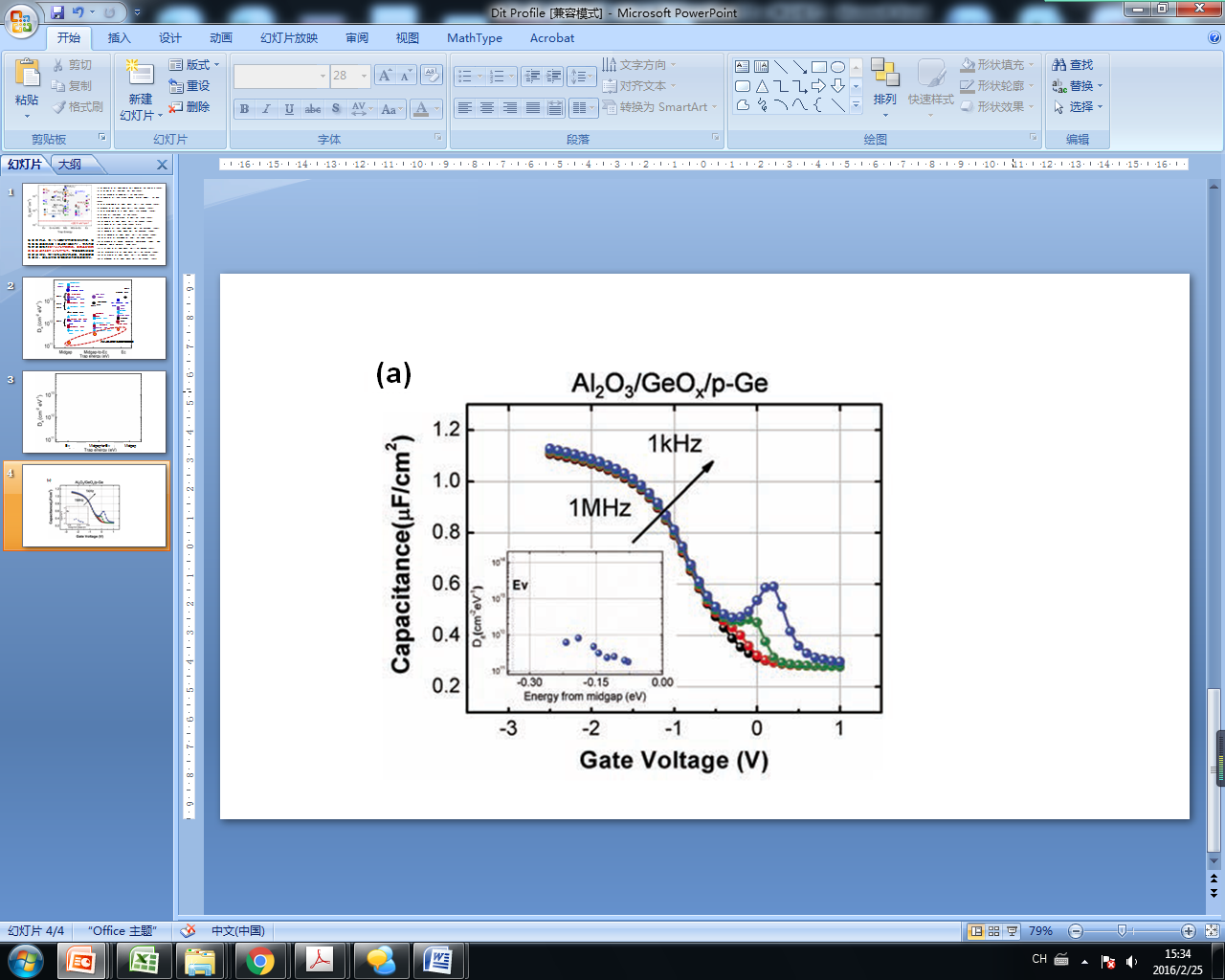
Task: Select the oval shape in the shapes gallery
Action: (x=838, y=67)
